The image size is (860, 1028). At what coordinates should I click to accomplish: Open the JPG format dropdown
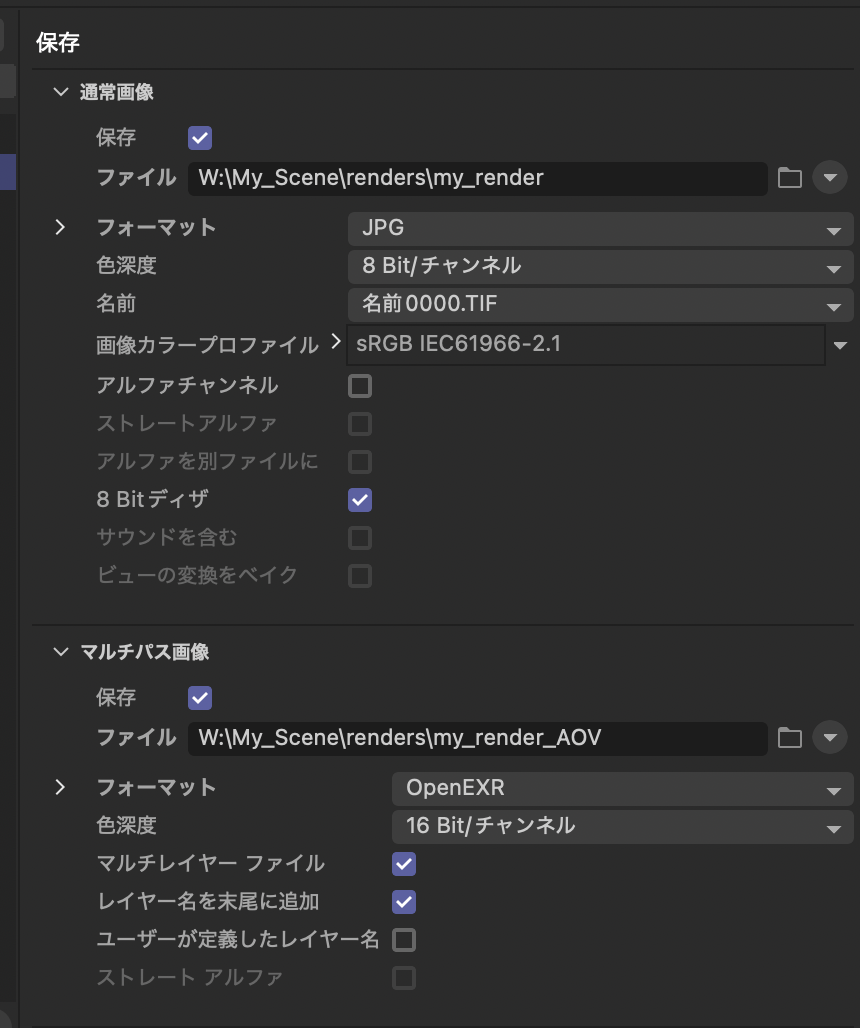click(600, 228)
